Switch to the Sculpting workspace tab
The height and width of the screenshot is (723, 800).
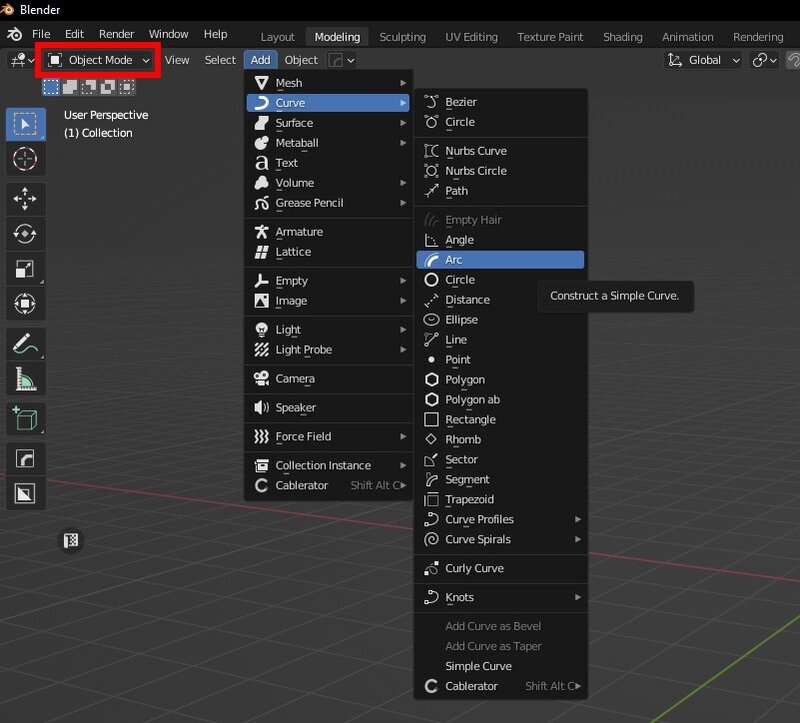[402, 37]
